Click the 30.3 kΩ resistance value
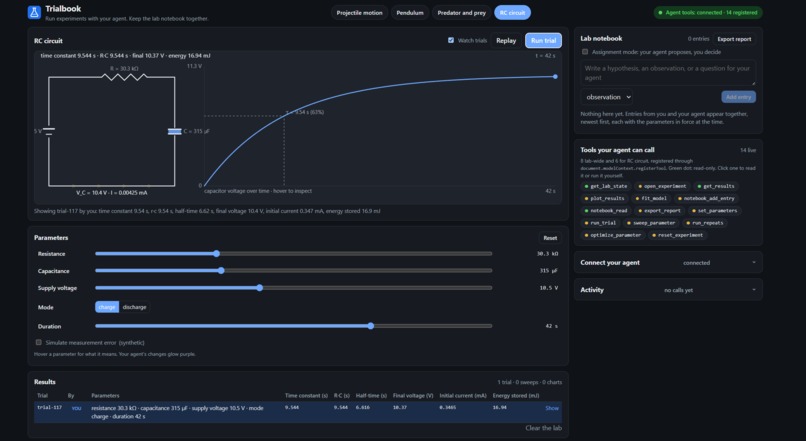This screenshot has width=806, height=441. (x=547, y=254)
